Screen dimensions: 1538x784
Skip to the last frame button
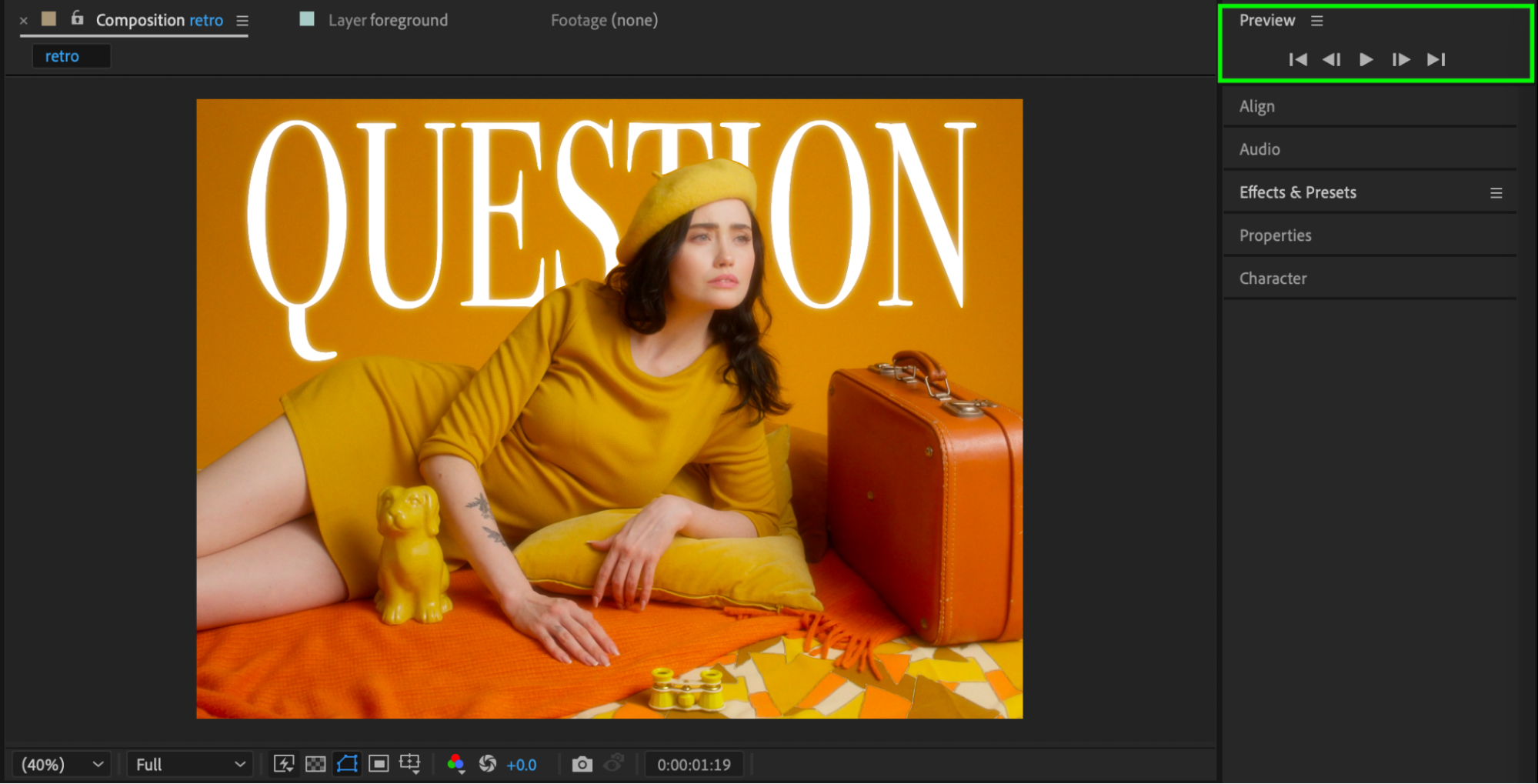1436,59
